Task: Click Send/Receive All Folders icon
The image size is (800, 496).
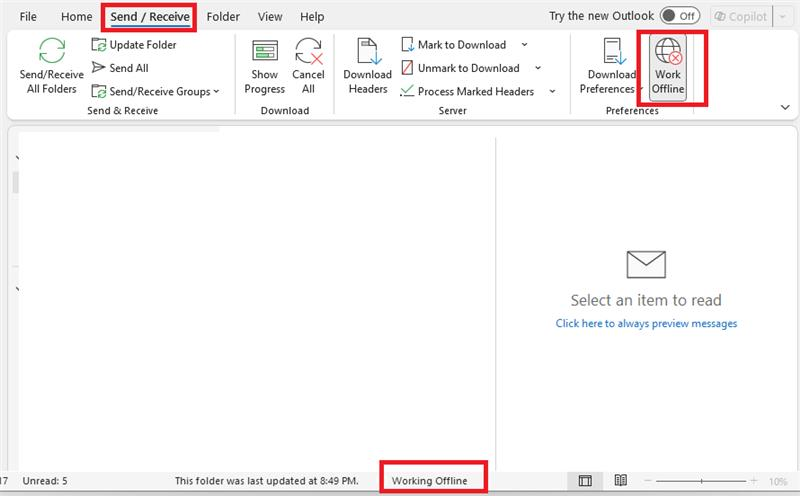Action: coord(52,51)
